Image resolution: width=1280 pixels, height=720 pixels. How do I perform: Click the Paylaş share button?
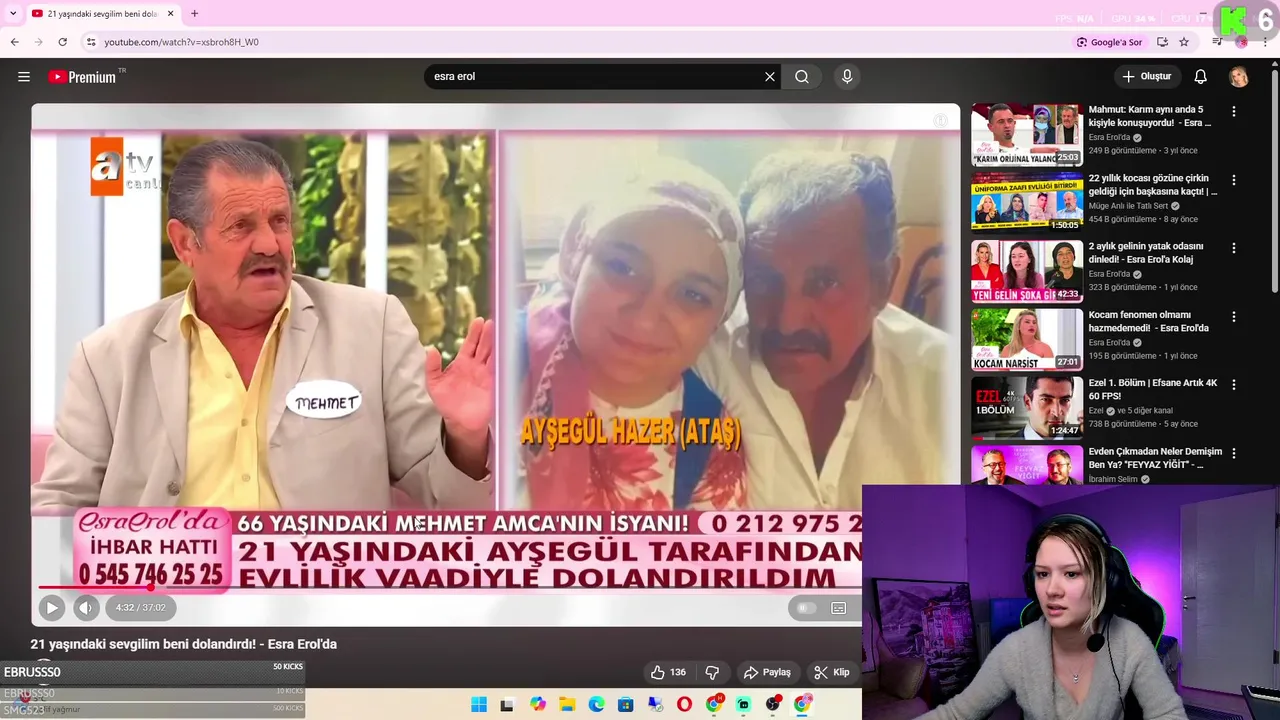767,672
